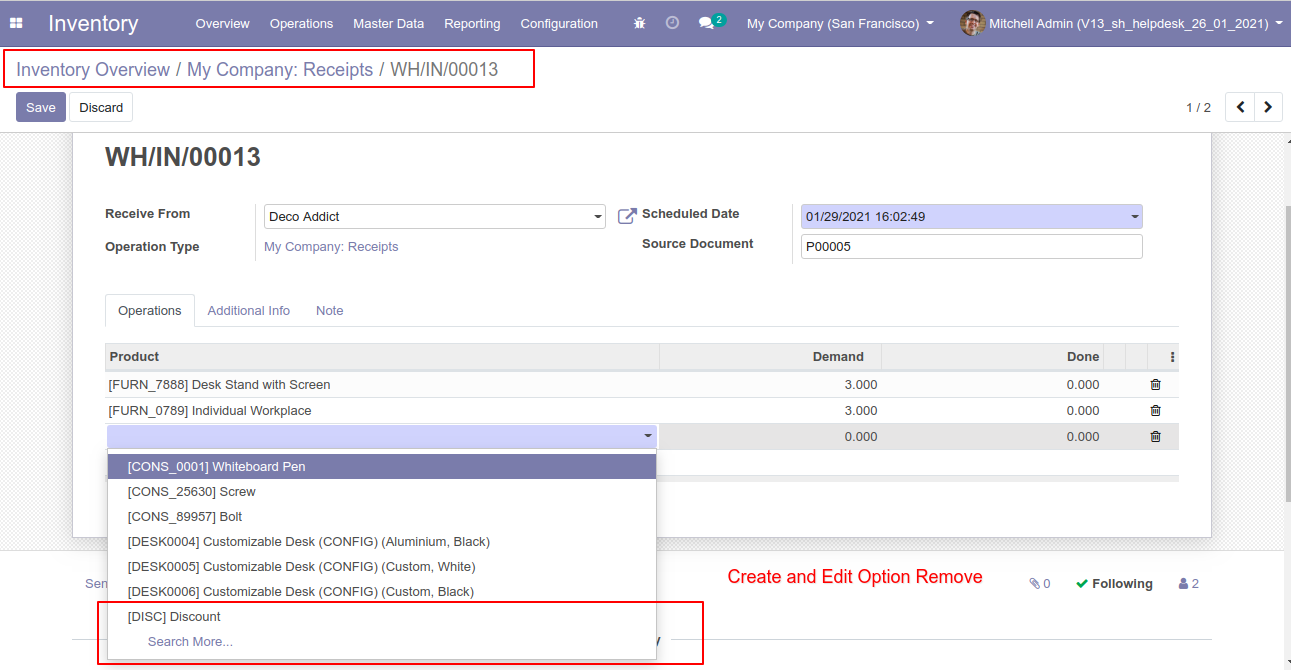Open the Configuration menu
The image size is (1291, 670).
pos(559,23)
